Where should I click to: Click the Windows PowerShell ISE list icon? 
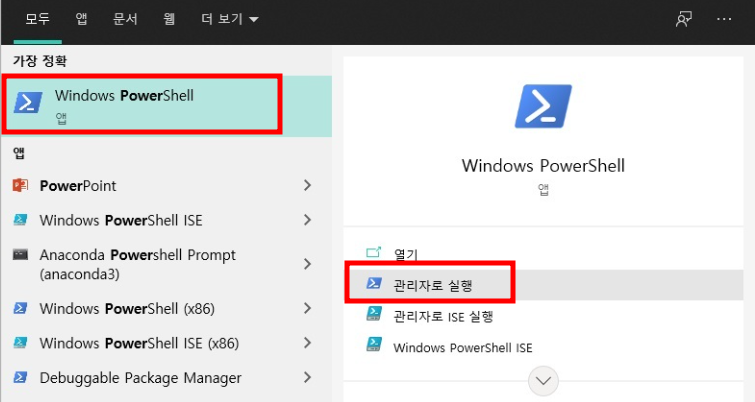click(20, 220)
